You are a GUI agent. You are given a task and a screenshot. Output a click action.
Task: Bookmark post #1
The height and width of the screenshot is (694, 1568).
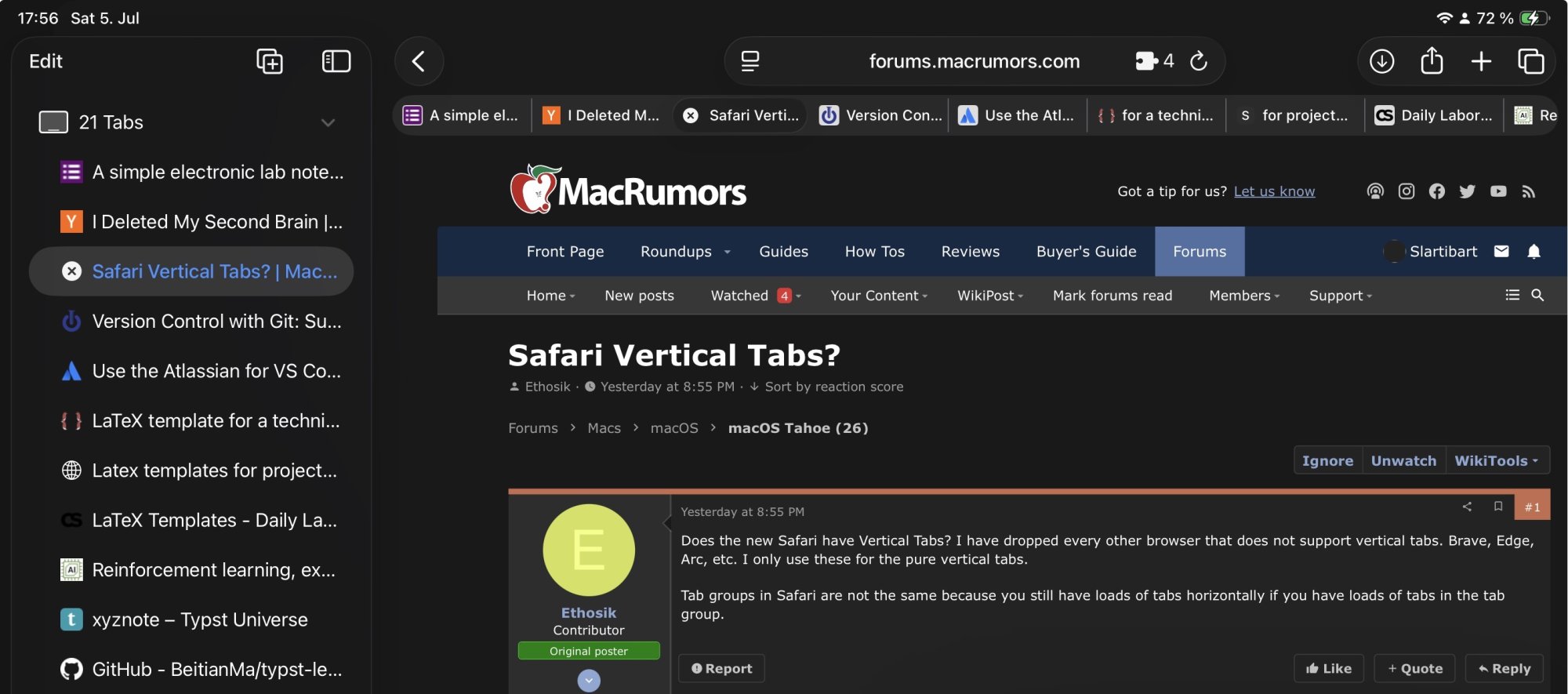(1498, 507)
